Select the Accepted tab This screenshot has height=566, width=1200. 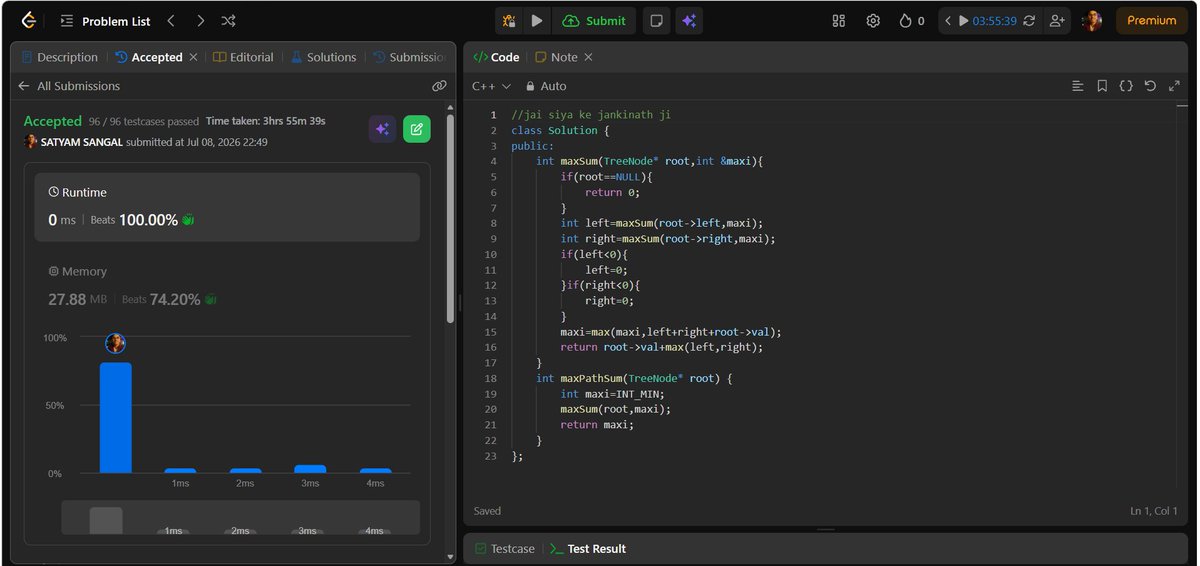[149, 57]
